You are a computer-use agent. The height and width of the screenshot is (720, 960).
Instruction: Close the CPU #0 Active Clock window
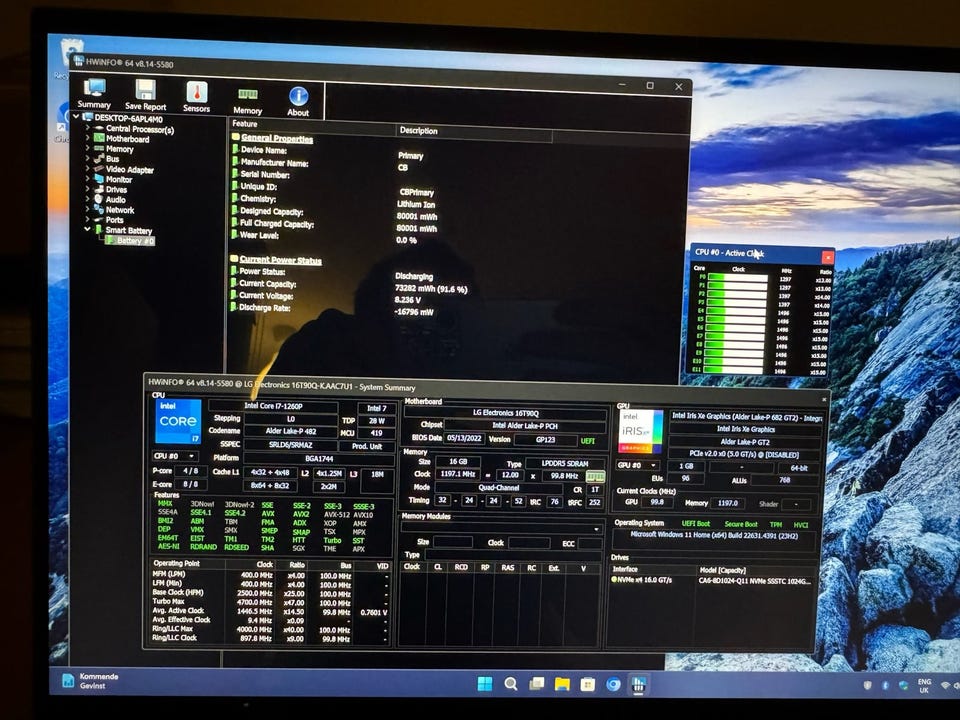[x=827, y=257]
